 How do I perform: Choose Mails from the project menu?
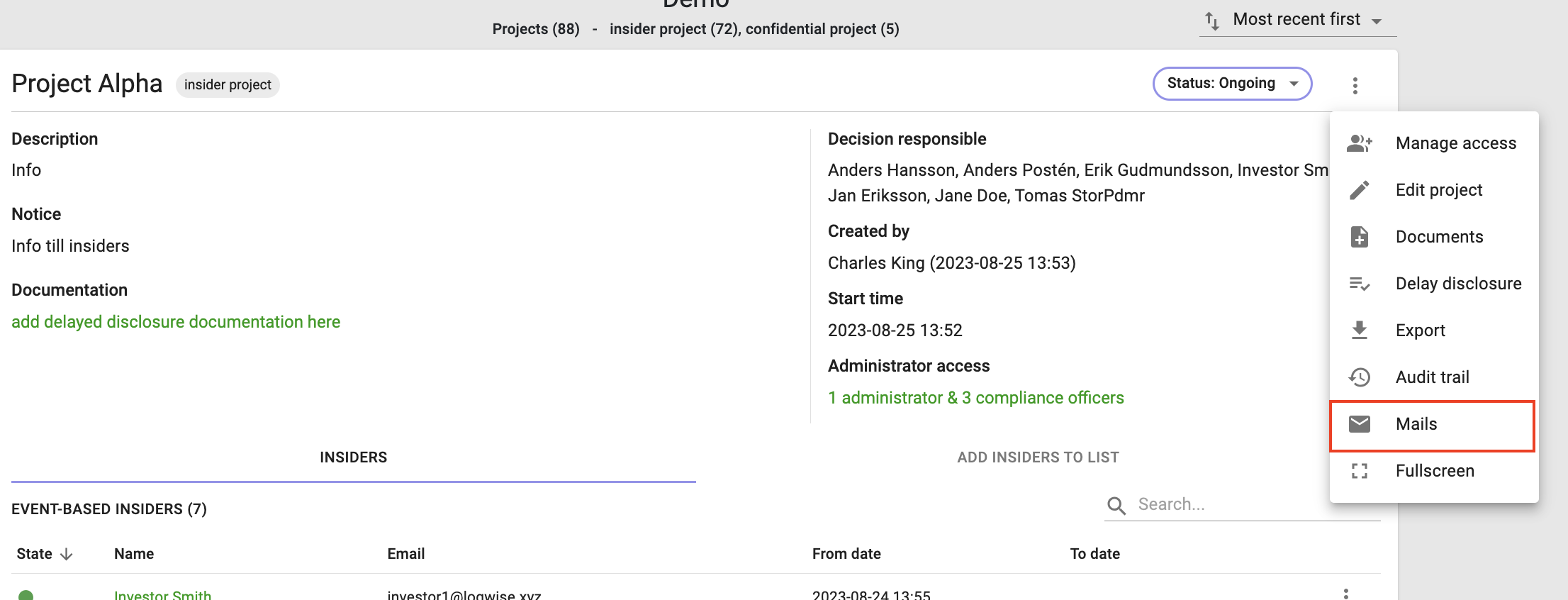1433,425
